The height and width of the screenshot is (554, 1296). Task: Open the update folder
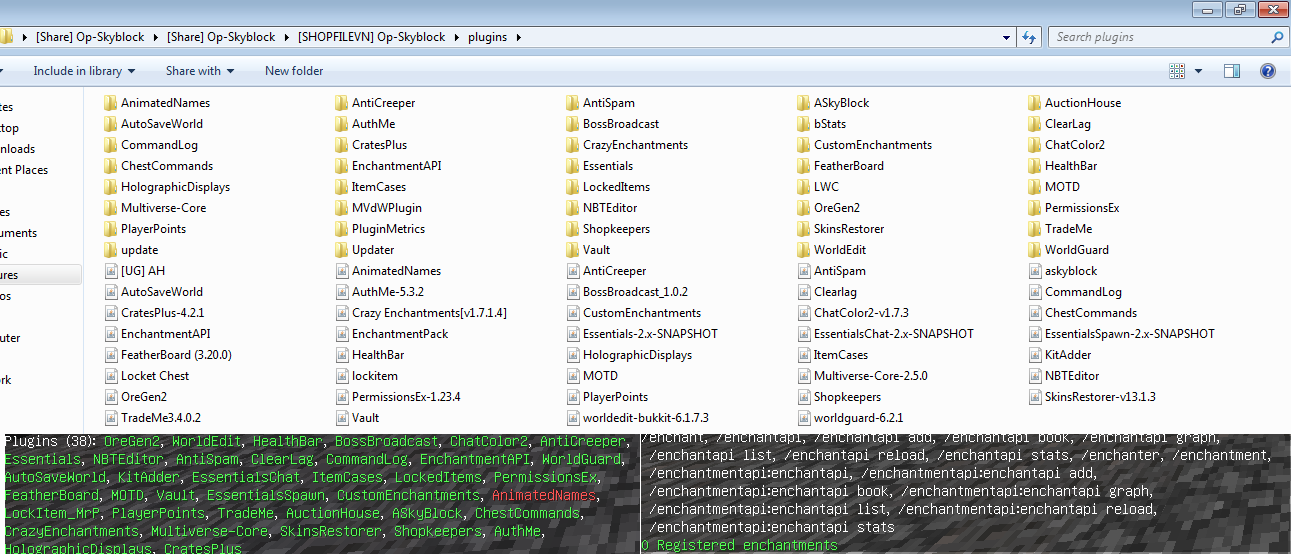[131, 250]
